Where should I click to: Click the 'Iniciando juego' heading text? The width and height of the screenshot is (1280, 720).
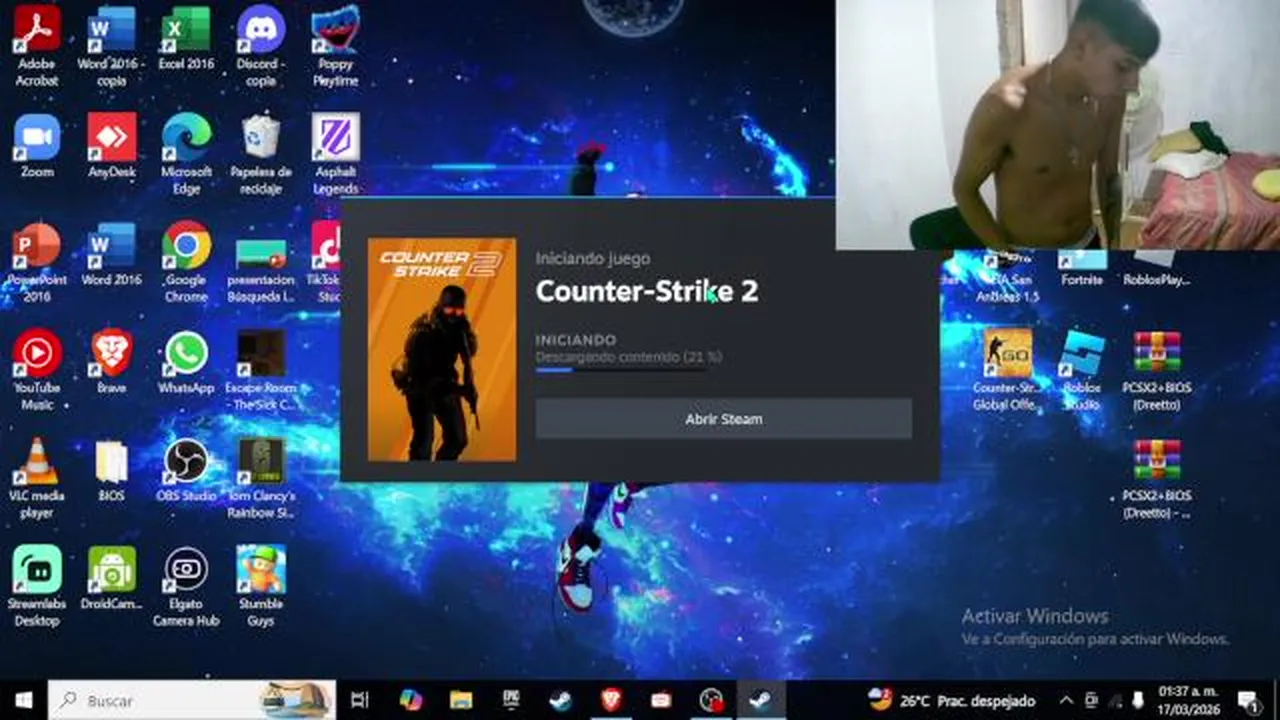click(x=593, y=258)
